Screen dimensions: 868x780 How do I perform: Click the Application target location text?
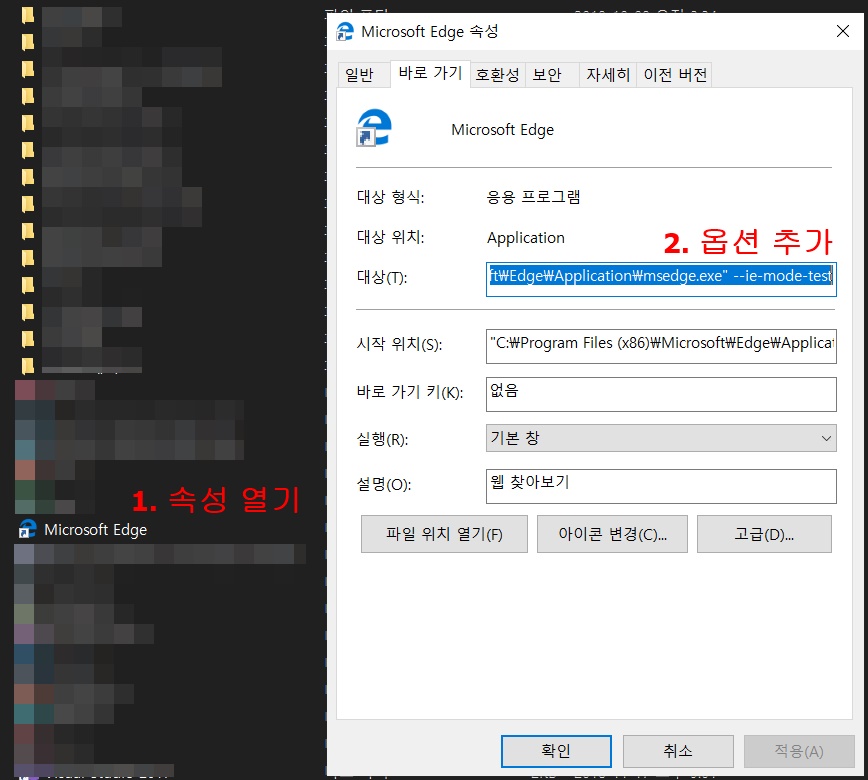point(525,238)
